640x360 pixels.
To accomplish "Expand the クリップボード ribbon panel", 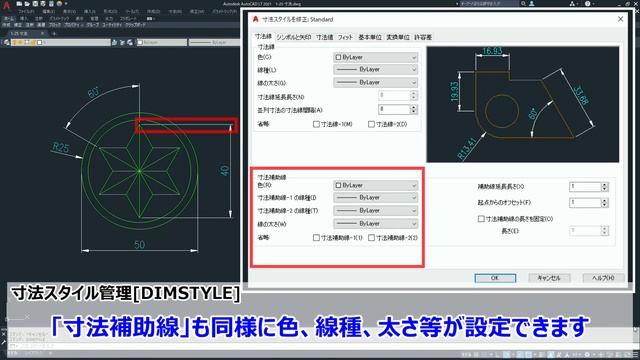I will [136, 25].
